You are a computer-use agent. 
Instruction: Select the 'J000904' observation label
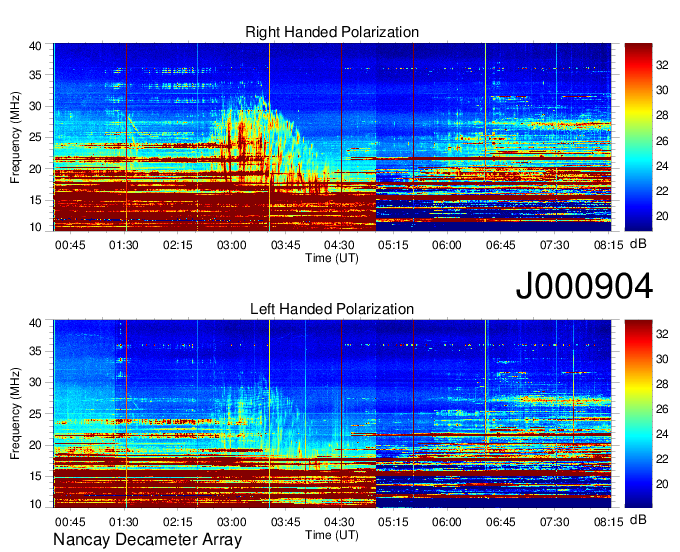pos(584,286)
